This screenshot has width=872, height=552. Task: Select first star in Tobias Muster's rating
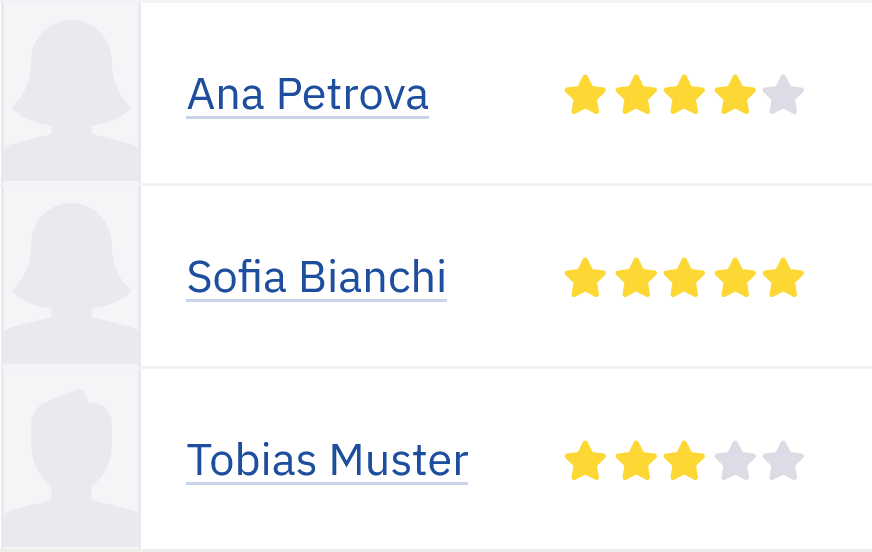tap(585, 460)
